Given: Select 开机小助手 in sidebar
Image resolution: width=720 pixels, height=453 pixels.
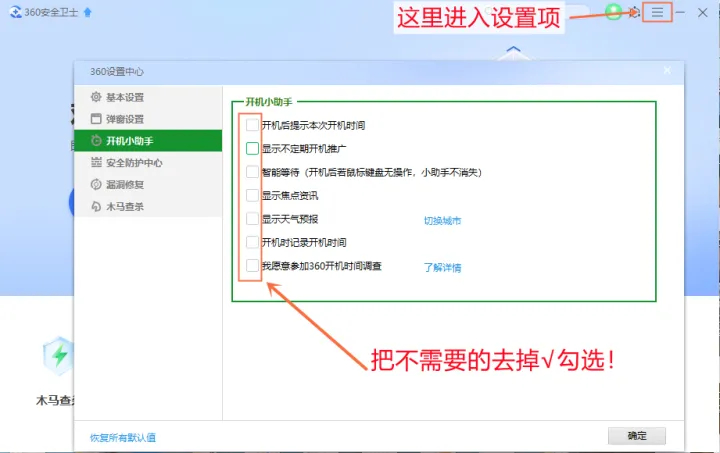Looking at the screenshot, I should [x=148, y=140].
